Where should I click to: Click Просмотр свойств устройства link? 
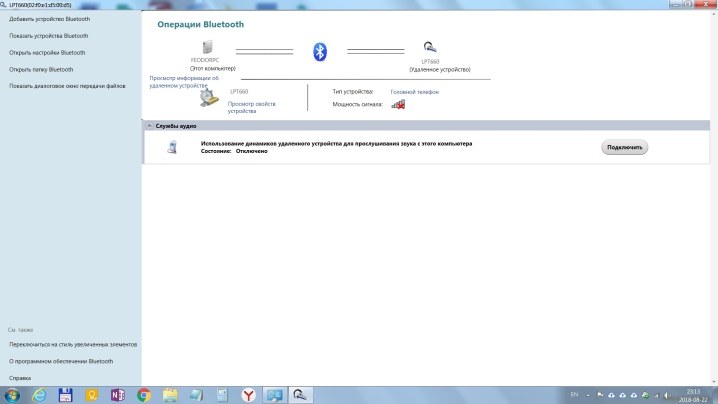pos(251,108)
